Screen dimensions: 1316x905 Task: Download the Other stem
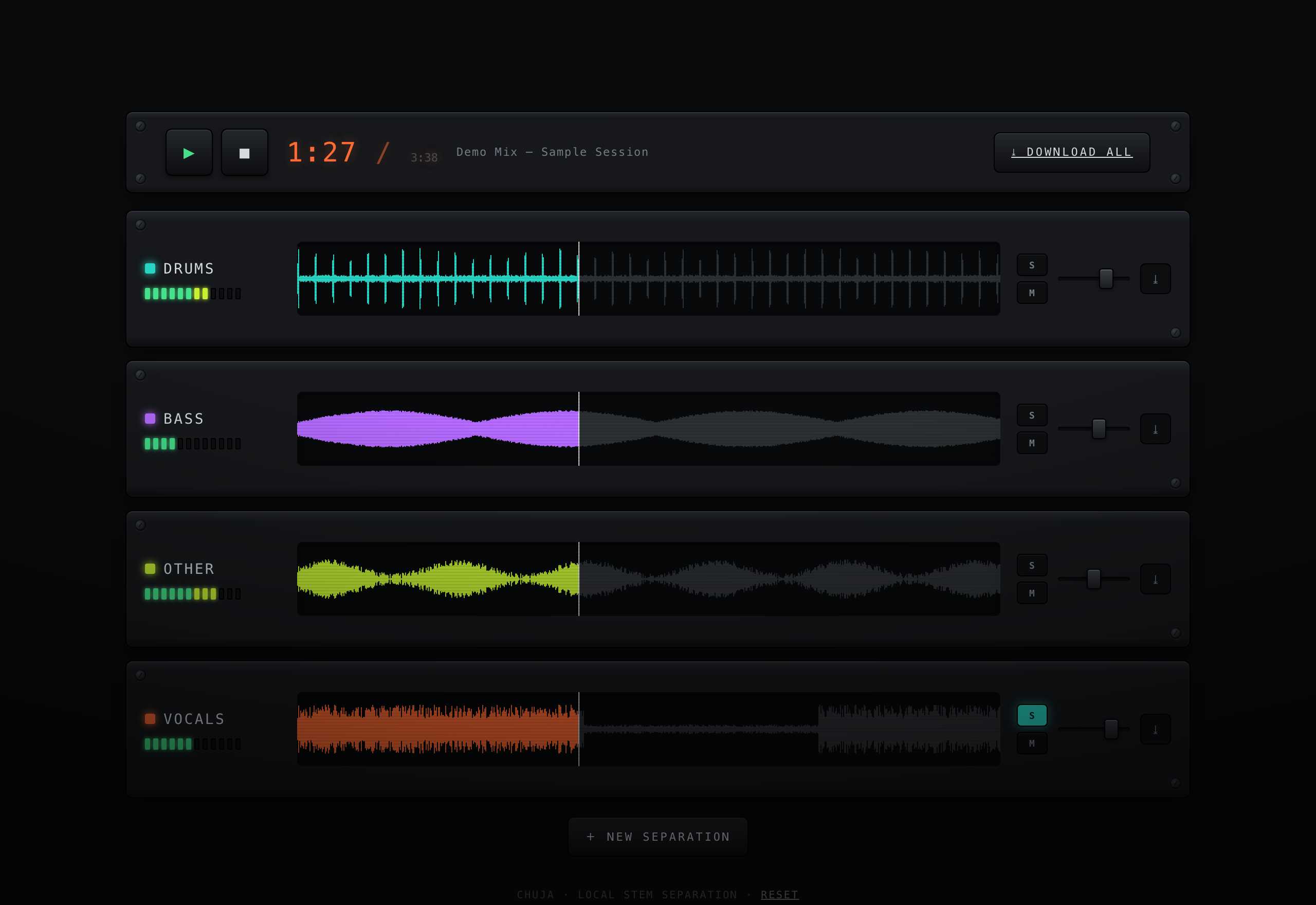pyautogui.click(x=1155, y=579)
